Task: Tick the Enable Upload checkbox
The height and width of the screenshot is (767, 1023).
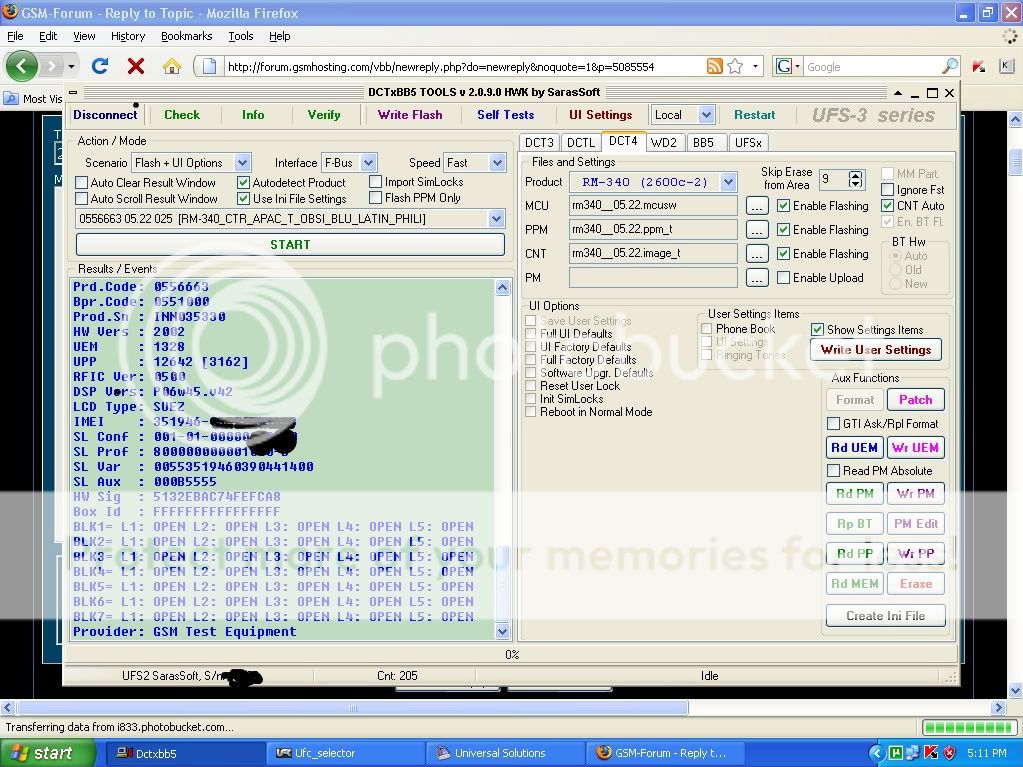Action: click(784, 278)
